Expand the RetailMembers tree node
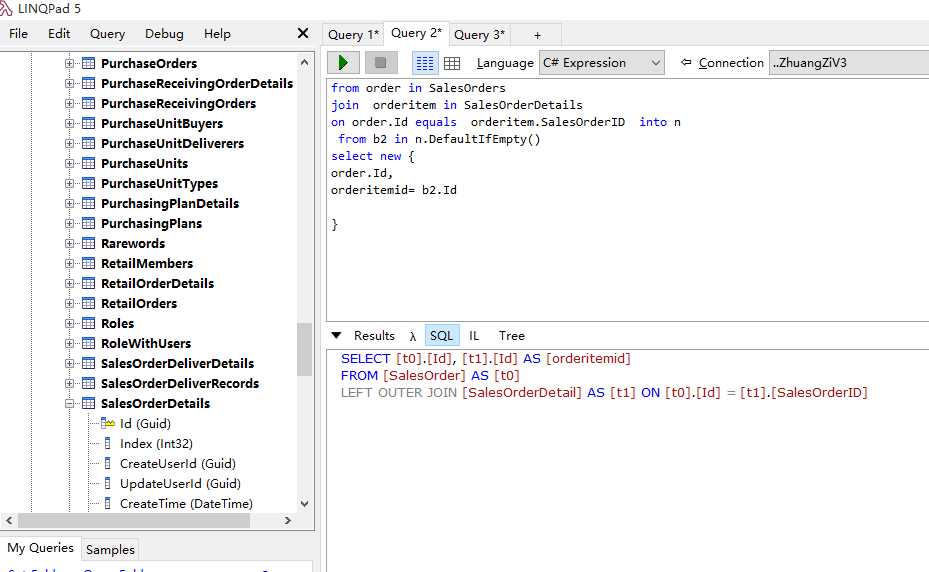This screenshot has width=929, height=572. point(69,264)
